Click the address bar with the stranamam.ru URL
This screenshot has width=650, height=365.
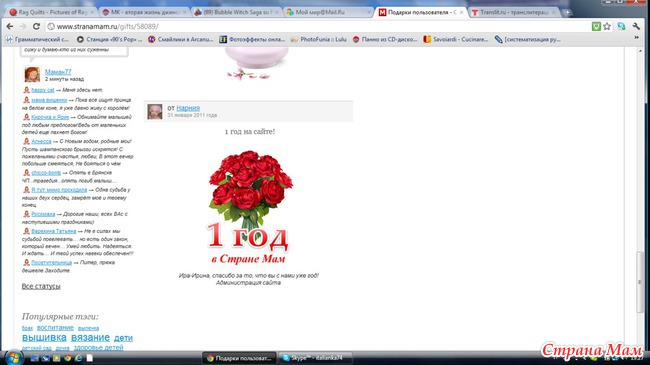click(315, 27)
